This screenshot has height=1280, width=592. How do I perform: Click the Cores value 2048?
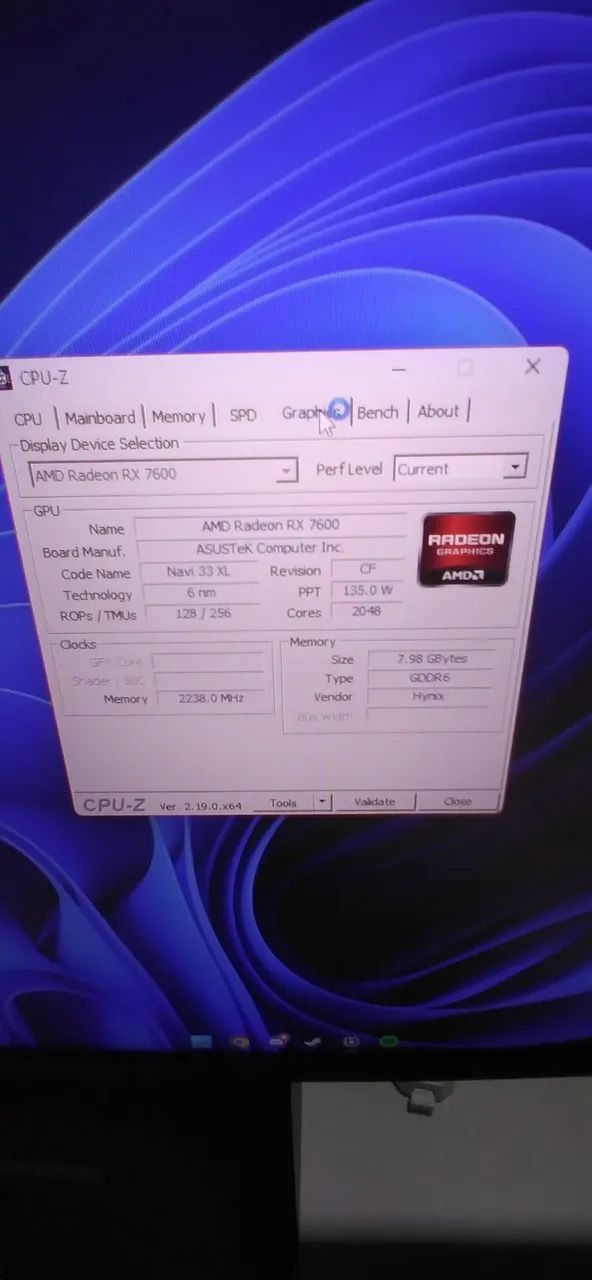(x=367, y=611)
